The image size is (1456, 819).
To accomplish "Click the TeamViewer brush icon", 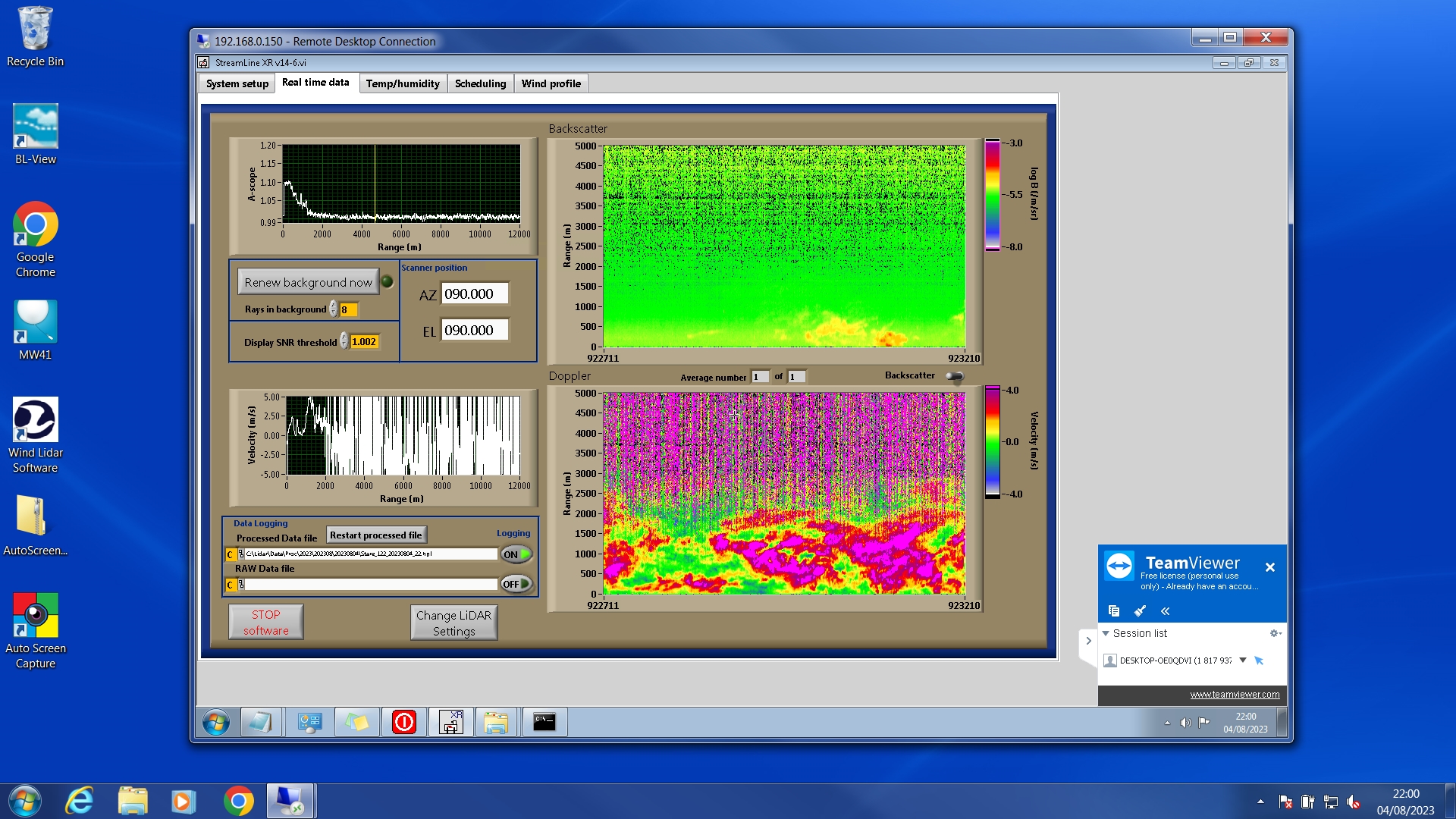I will (x=1140, y=611).
